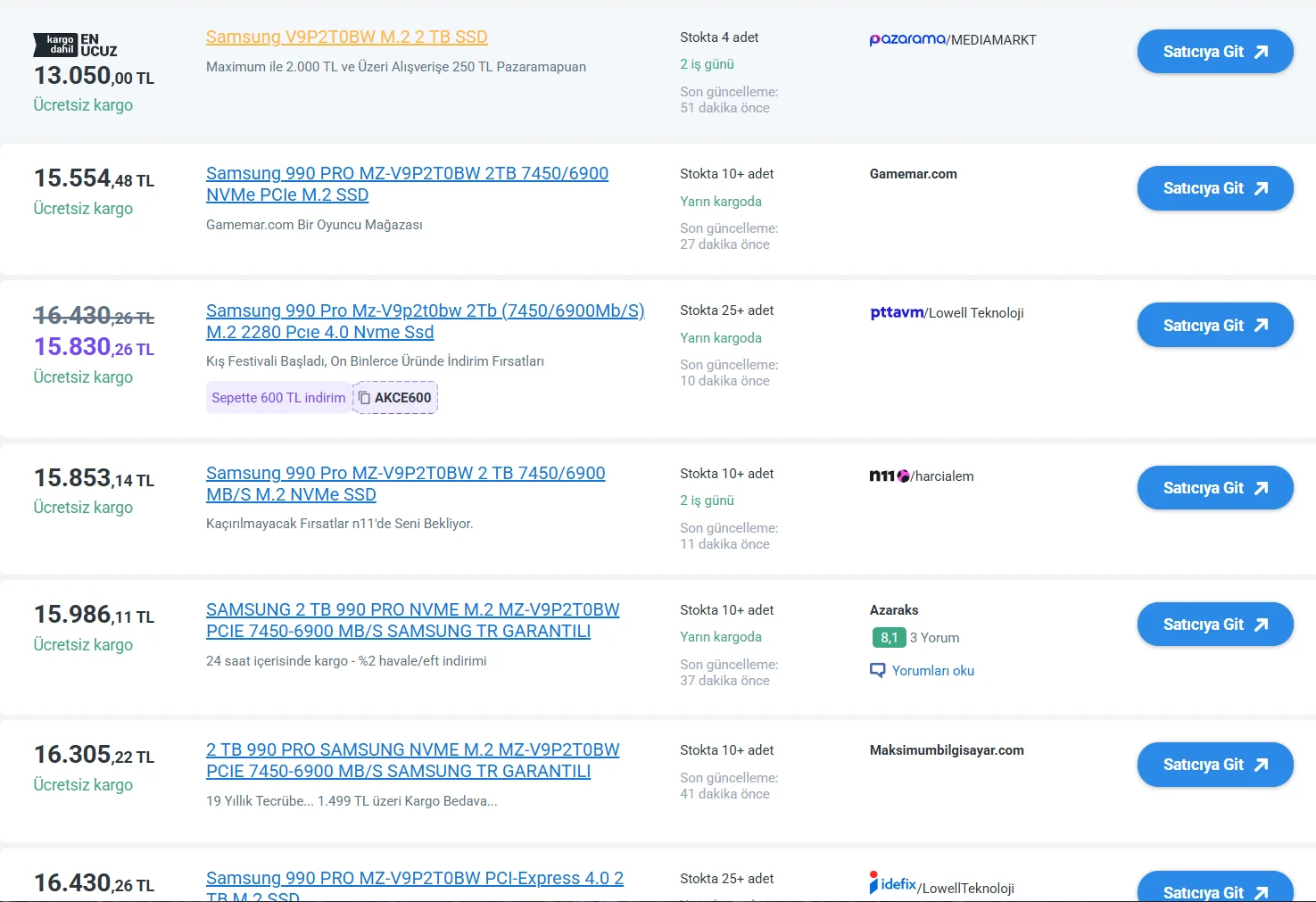The width and height of the screenshot is (1316, 902).
Task: Click the idefix logo beside LowellTeknoloji
Action: (893, 883)
